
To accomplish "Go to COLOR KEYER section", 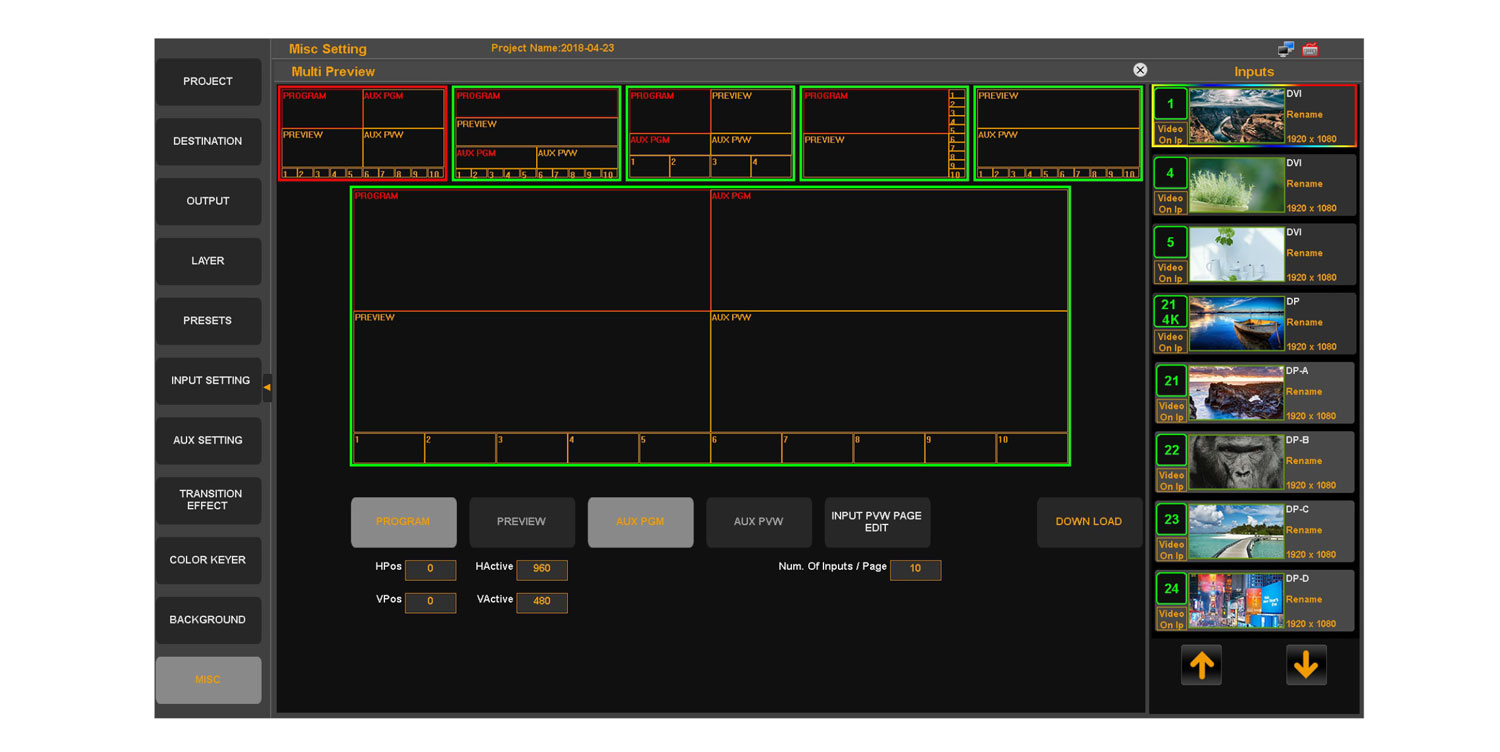I will click(x=208, y=560).
